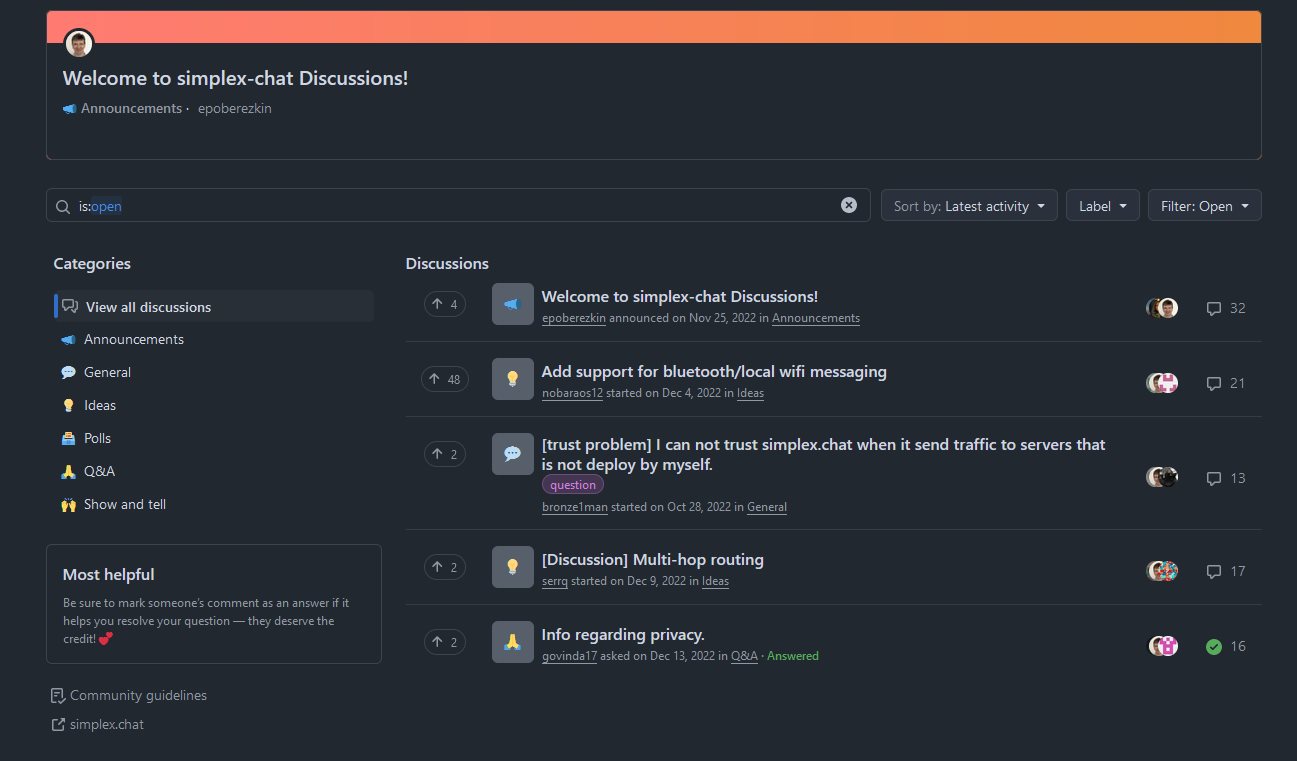Click the green 'Answered' status text

[793, 656]
